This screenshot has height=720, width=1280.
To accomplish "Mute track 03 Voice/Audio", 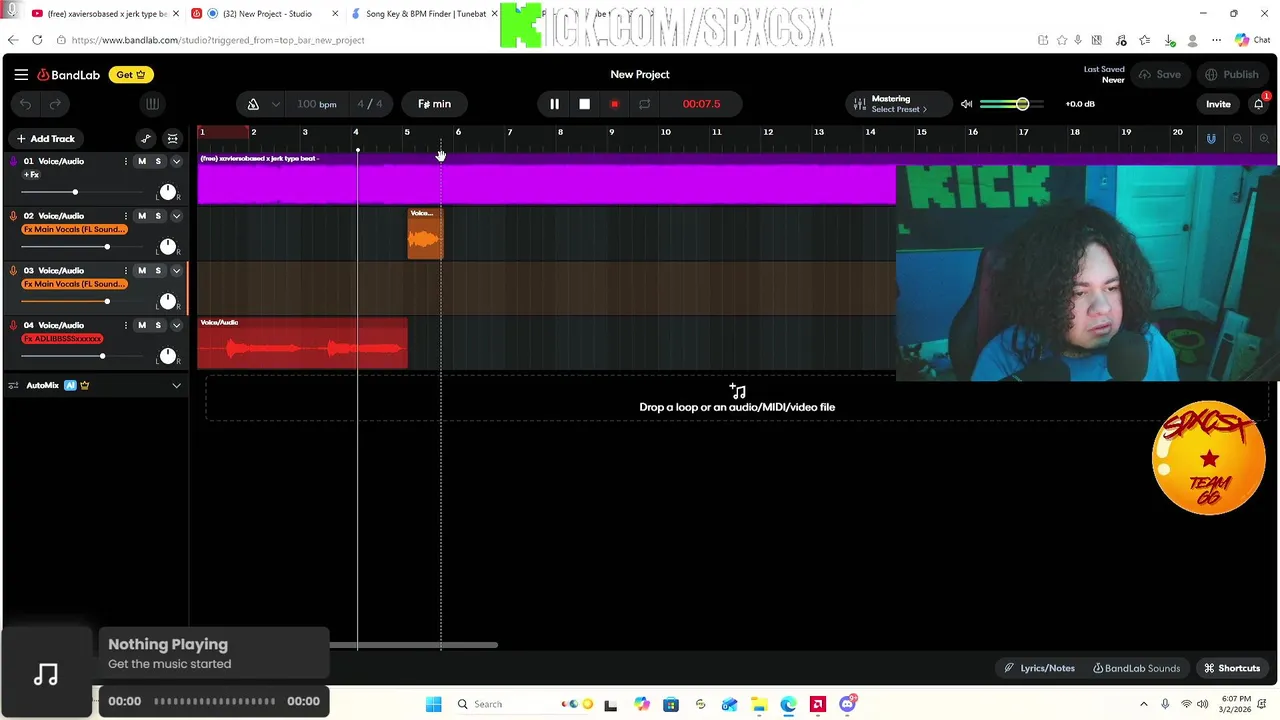I will (x=142, y=271).
